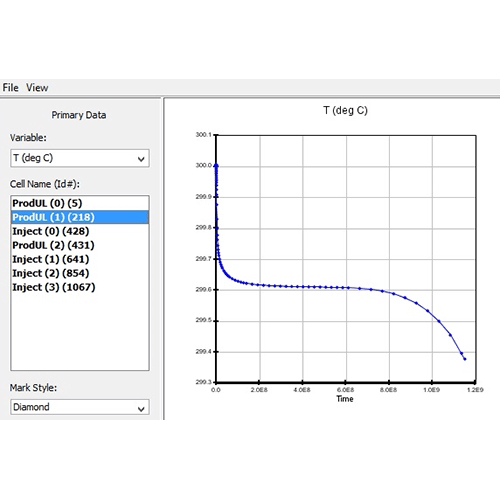Image resolution: width=500 pixels, height=500 pixels.
Task: Click the Time axis label
Action: pos(345,399)
